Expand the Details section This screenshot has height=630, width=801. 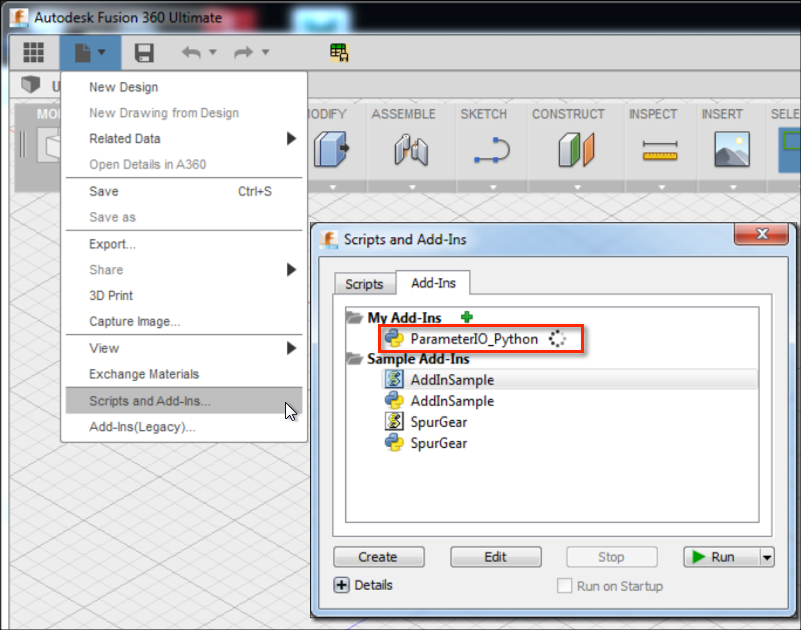[342, 585]
